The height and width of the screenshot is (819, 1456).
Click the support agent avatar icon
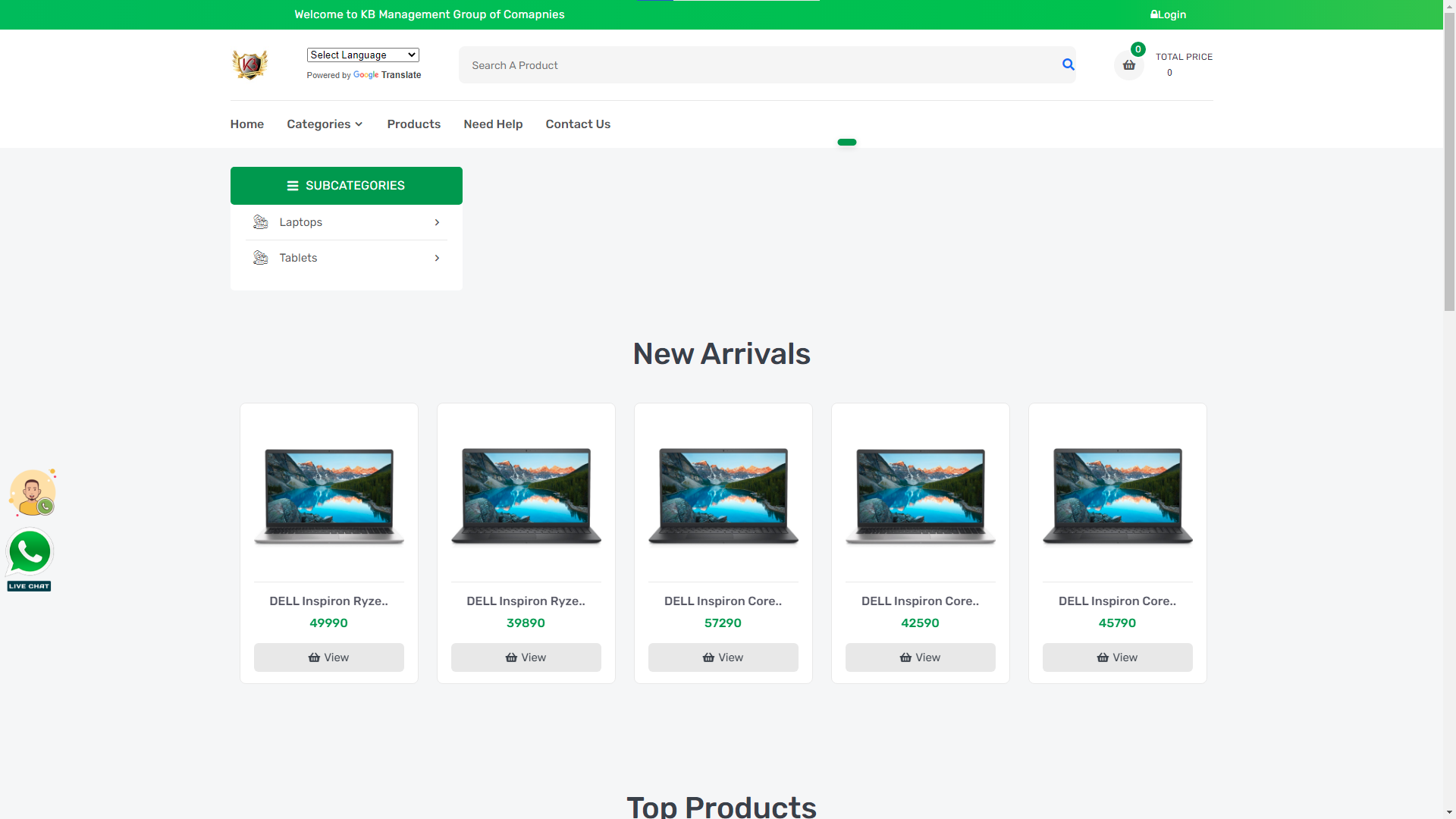click(x=33, y=493)
